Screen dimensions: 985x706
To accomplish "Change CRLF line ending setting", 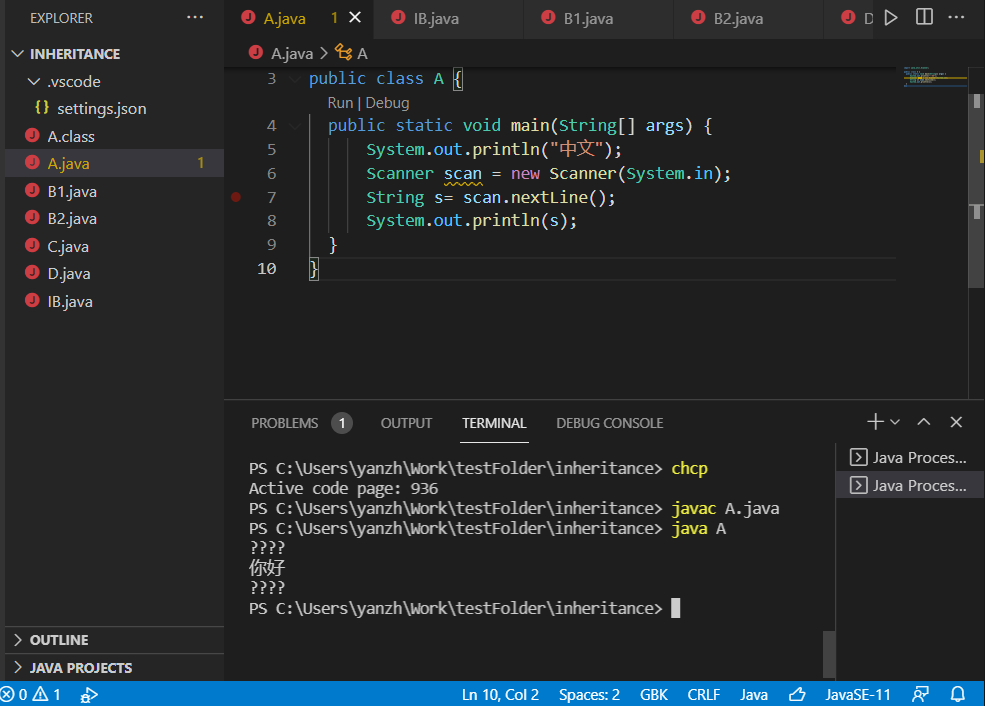I will pyautogui.click(x=704, y=695).
